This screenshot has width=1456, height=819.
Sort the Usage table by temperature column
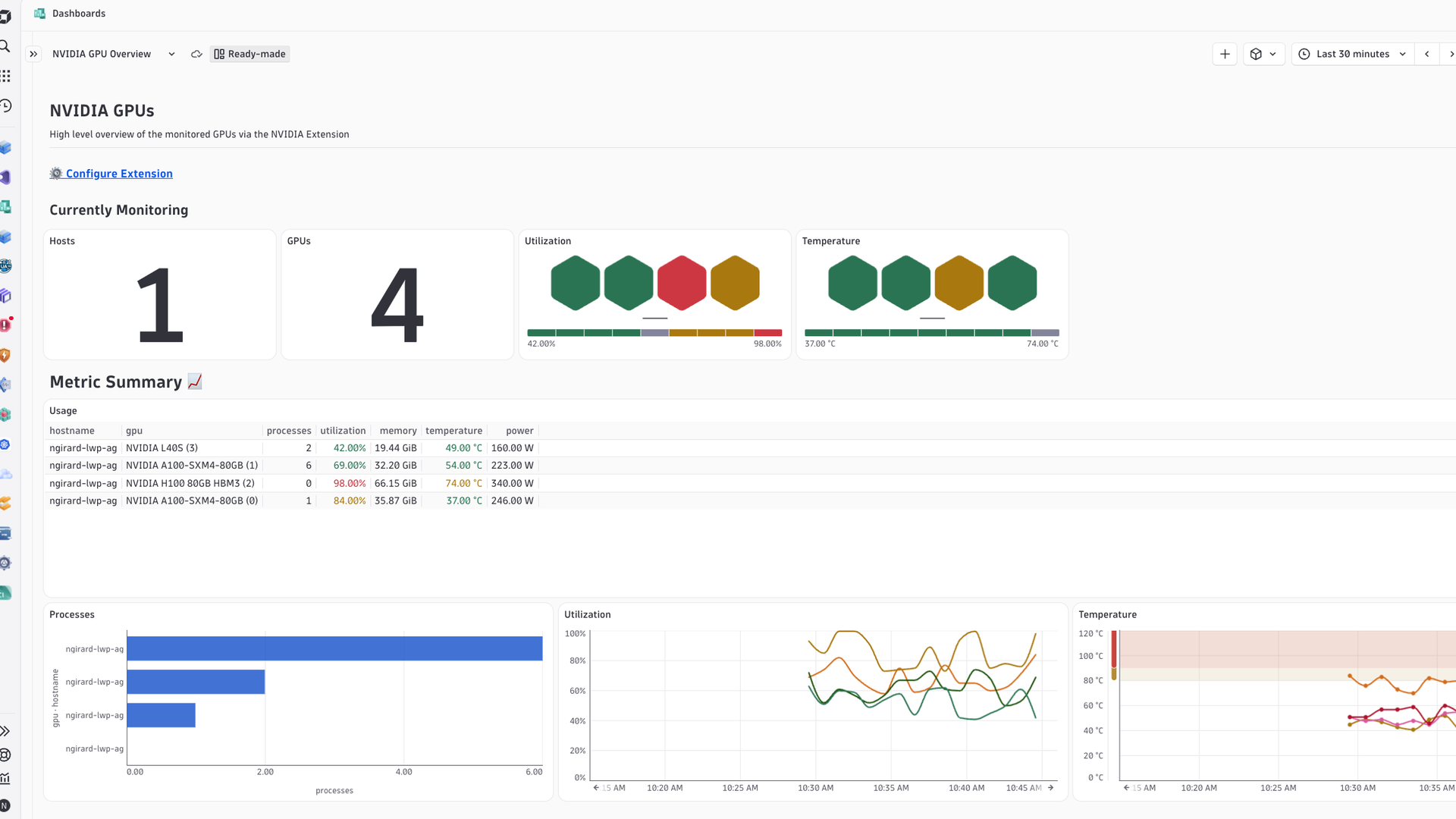pos(453,431)
